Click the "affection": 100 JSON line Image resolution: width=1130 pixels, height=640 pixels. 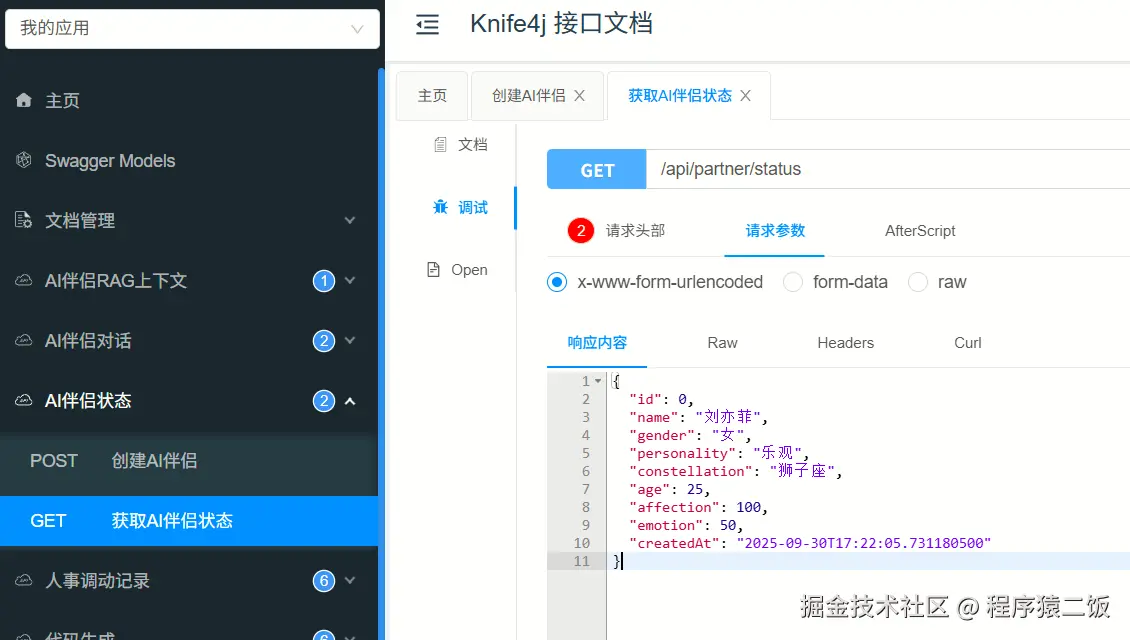point(698,507)
